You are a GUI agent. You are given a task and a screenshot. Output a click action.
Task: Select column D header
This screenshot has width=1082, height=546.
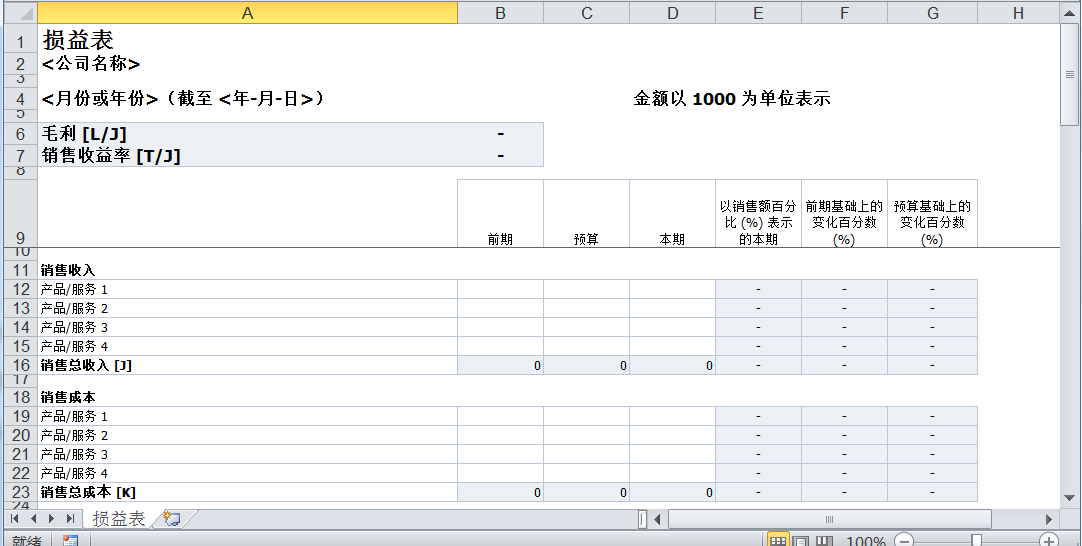pyautogui.click(x=672, y=12)
